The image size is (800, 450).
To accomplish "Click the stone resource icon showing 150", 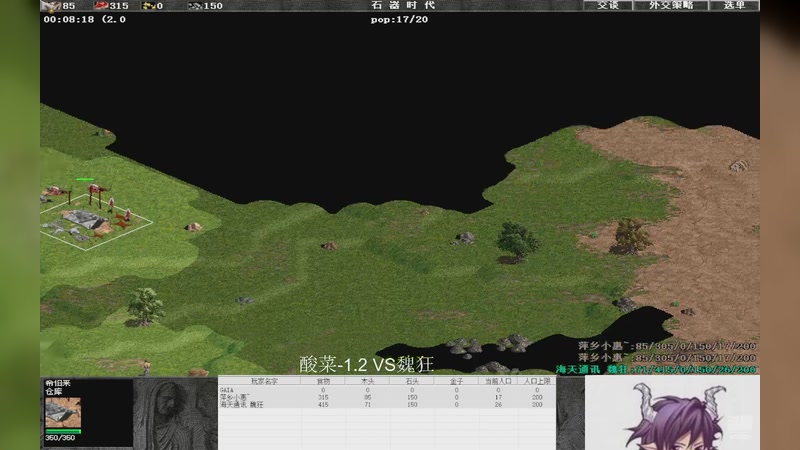I will pos(194,6).
